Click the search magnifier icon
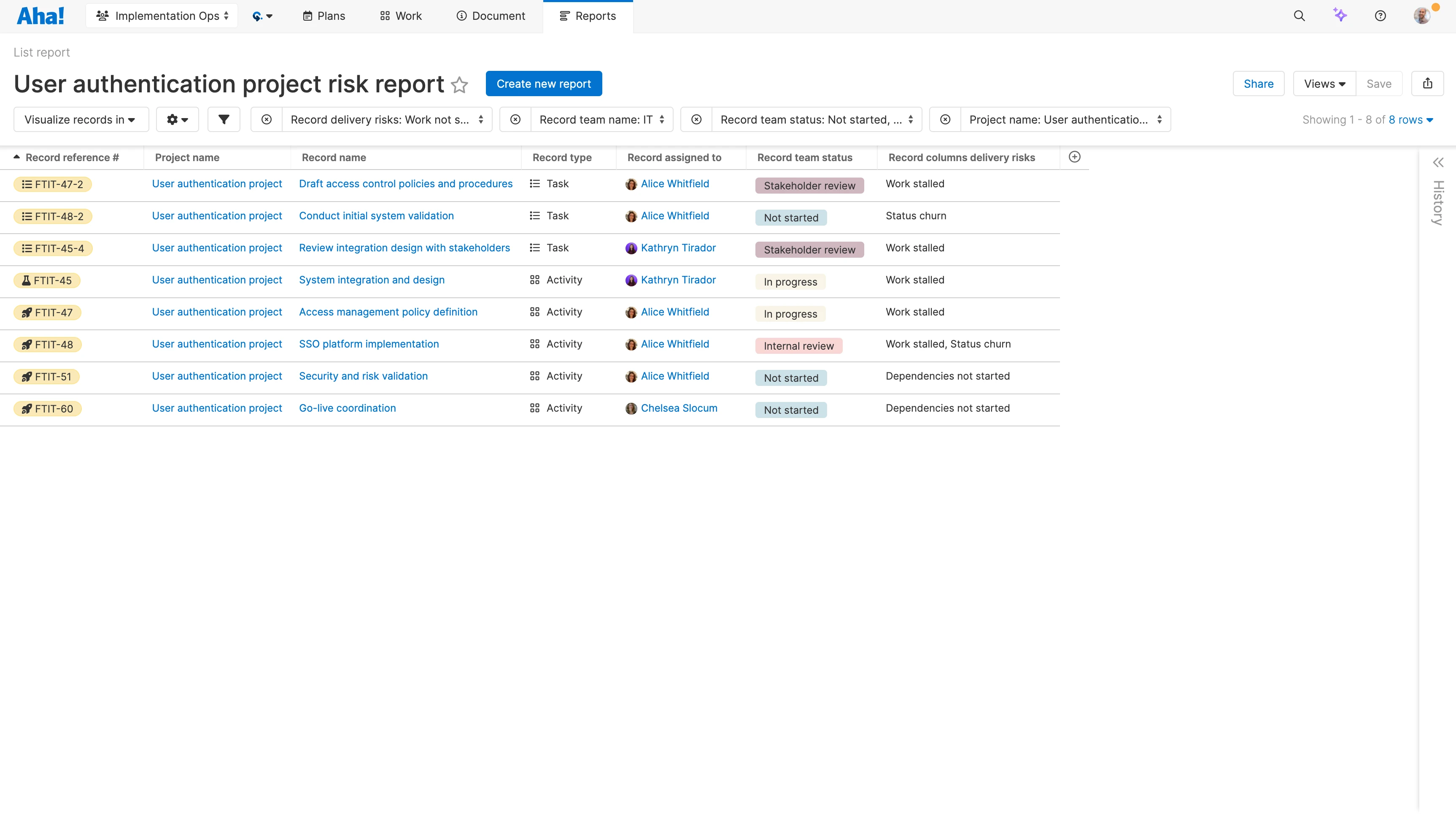The image size is (1456, 814). [x=1299, y=16]
